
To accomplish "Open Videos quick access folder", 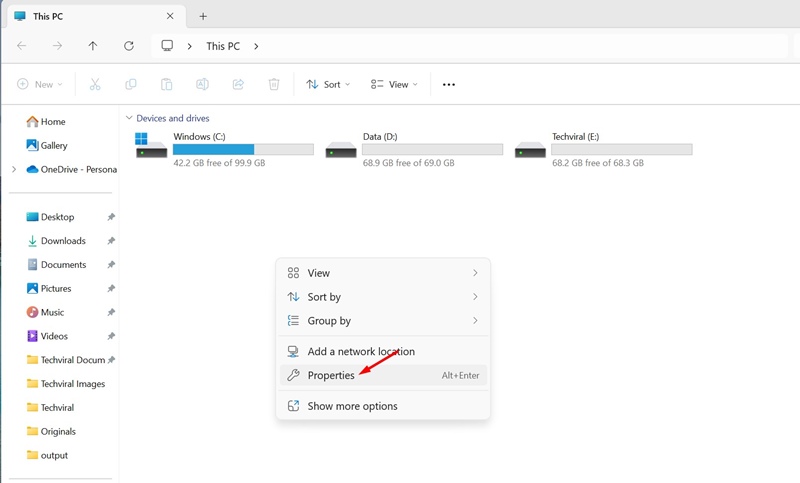I will [47, 336].
